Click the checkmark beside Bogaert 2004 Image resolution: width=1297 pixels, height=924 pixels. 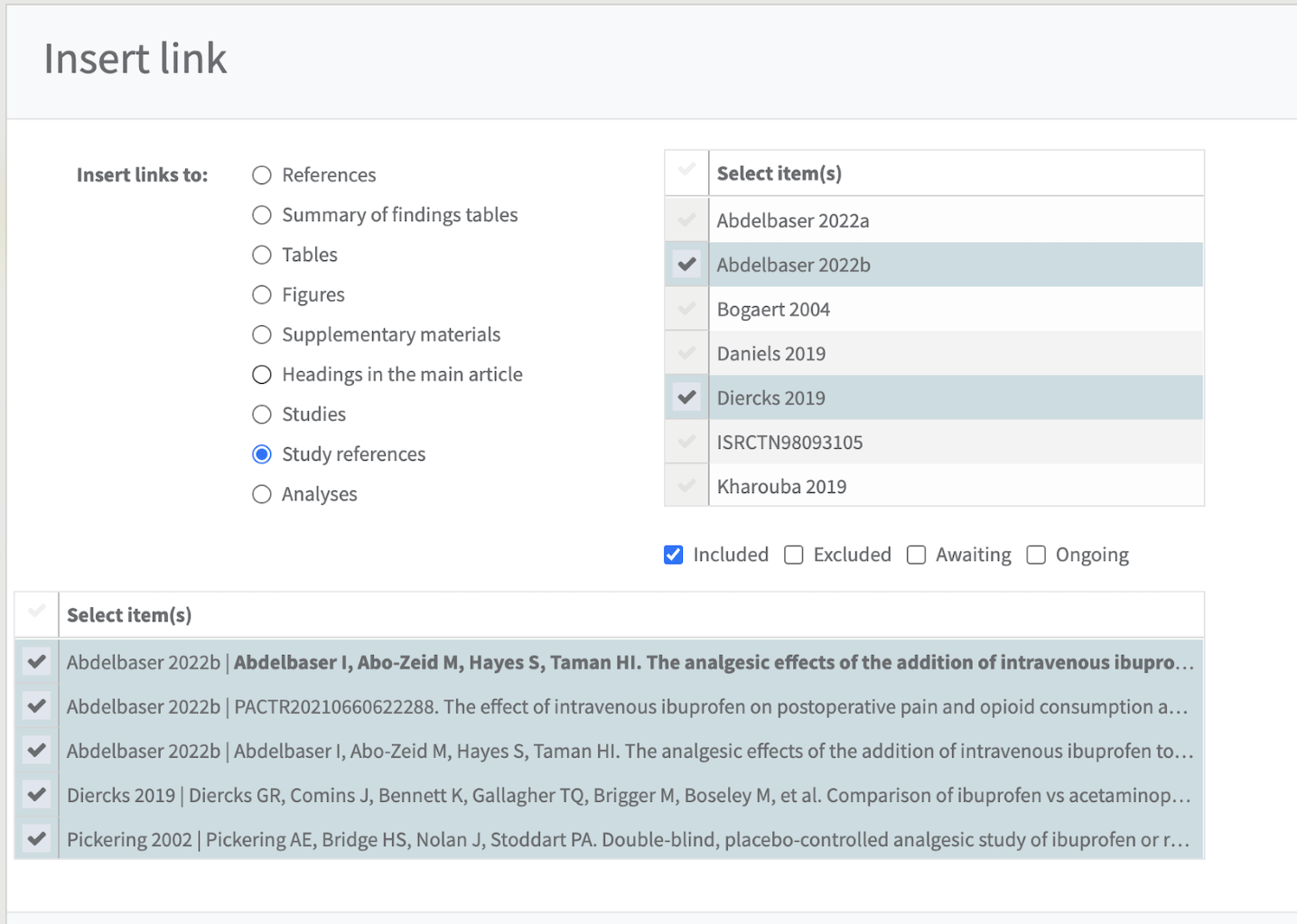click(x=687, y=309)
